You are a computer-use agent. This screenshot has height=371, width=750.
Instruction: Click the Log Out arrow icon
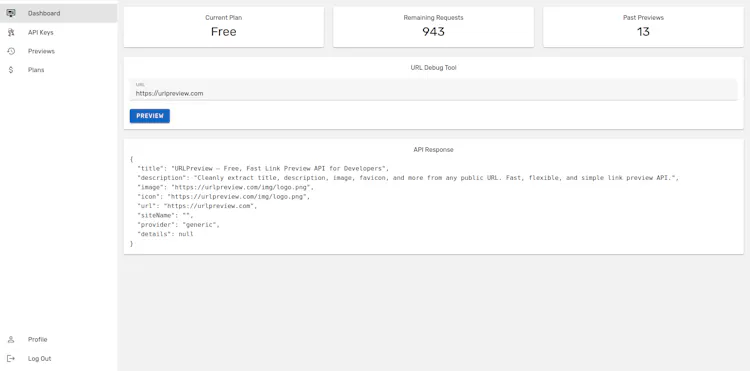11,359
